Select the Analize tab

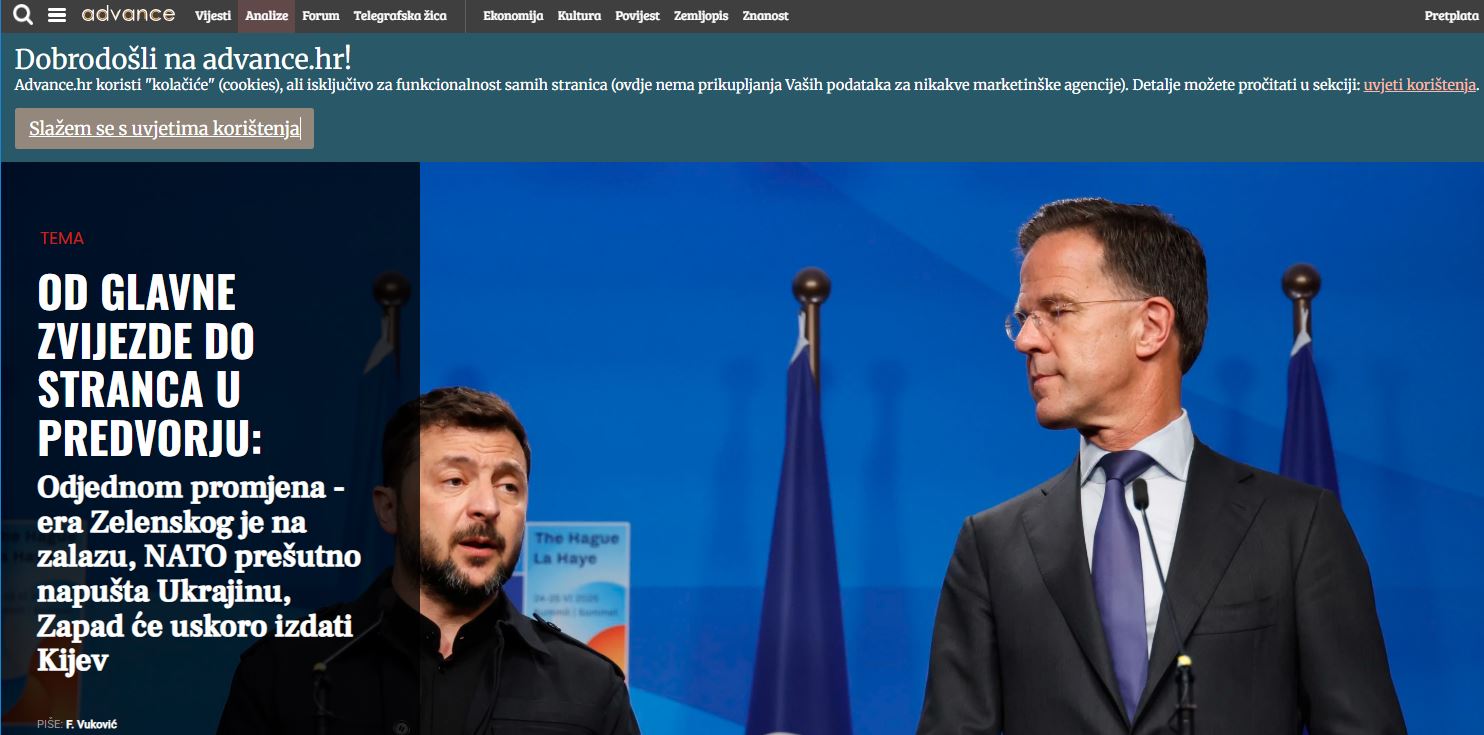tap(266, 16)
